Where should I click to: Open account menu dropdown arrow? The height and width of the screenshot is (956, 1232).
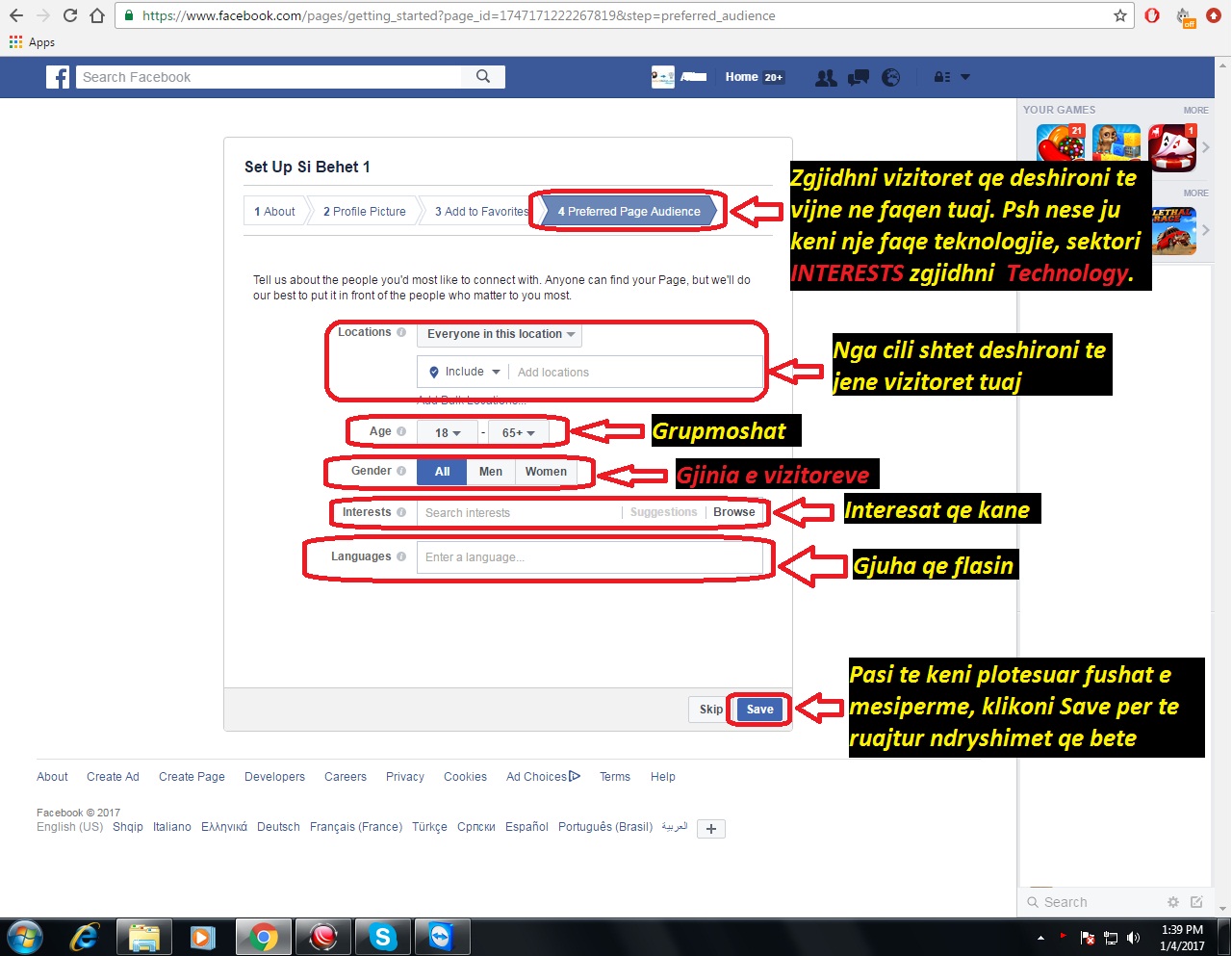[965, 77]
